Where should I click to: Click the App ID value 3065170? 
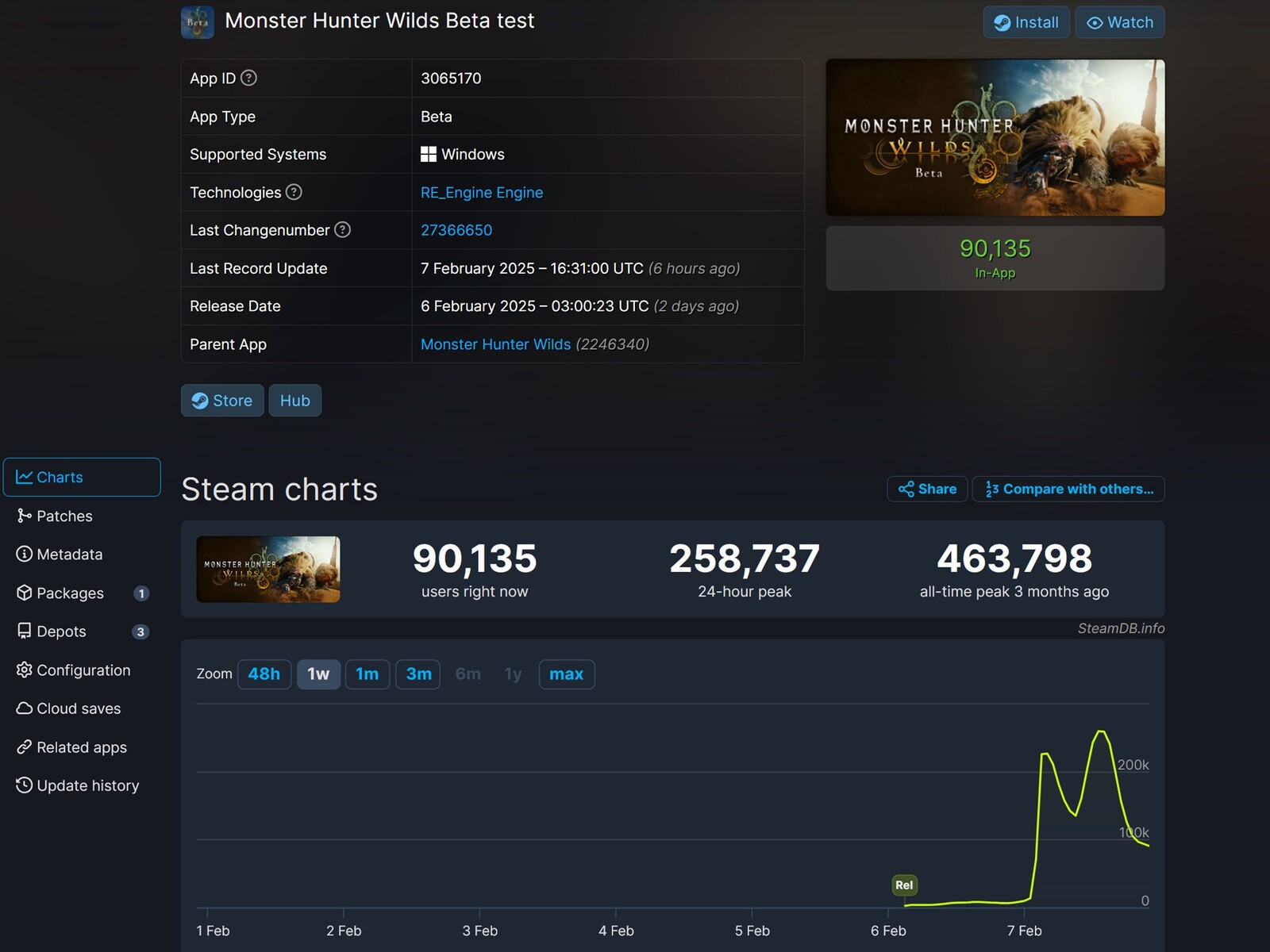(x=451, y=79)
